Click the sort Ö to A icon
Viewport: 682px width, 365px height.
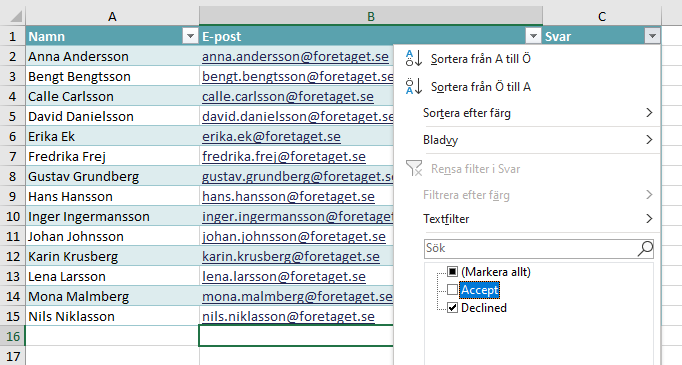coord(414,86)
